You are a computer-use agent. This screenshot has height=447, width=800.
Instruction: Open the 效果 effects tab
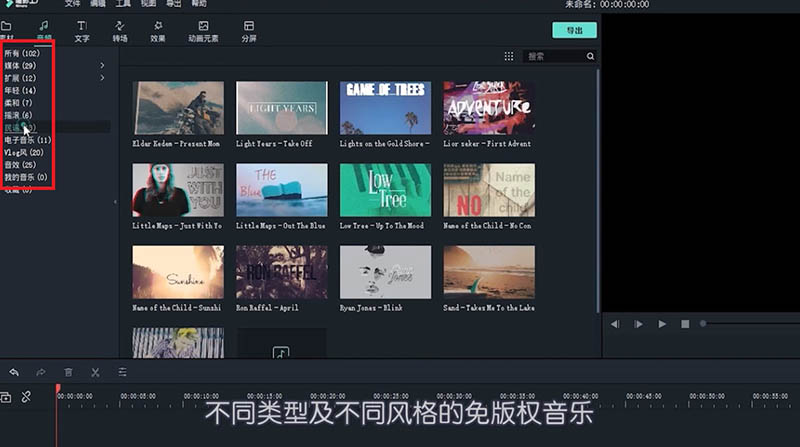158,31
